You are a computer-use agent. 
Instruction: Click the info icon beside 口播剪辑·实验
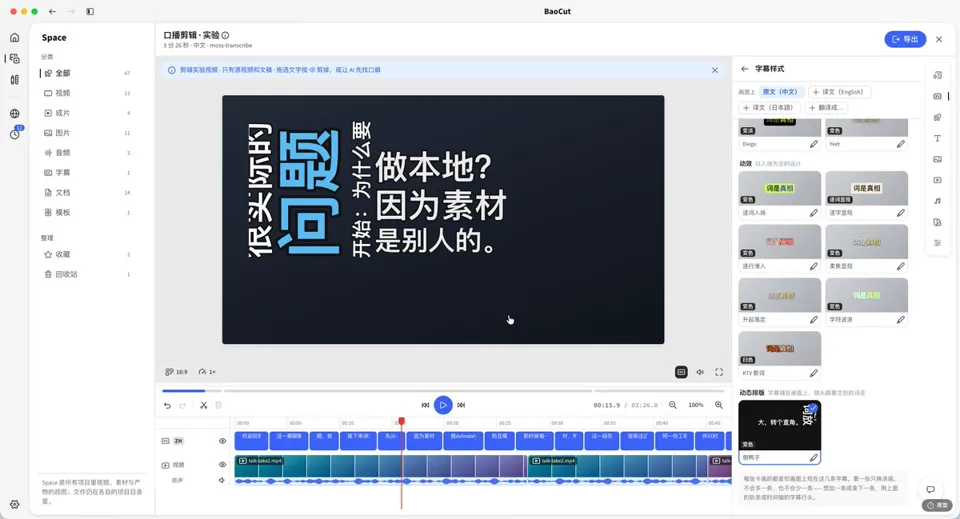[225, 35]
